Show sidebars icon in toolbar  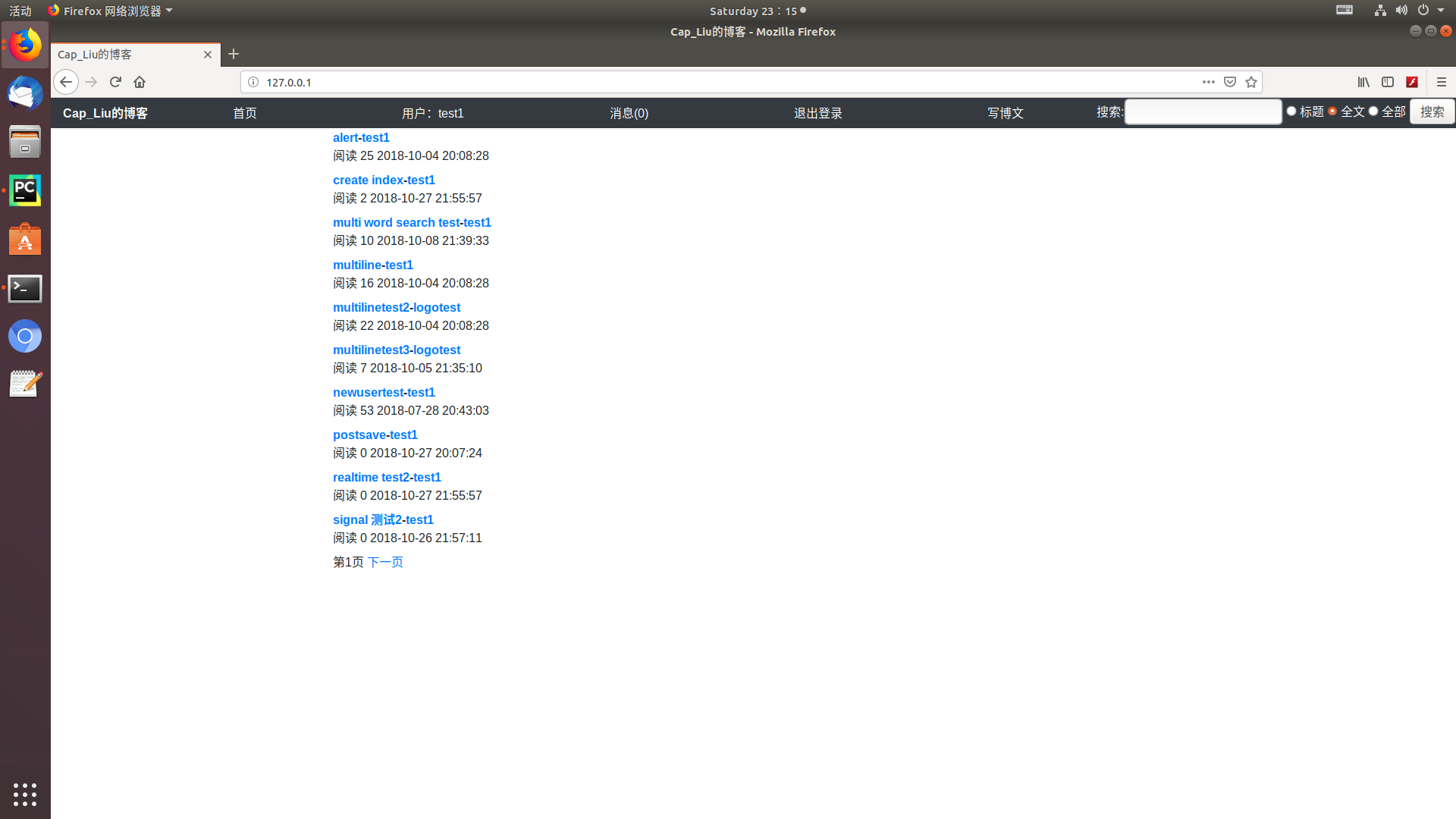point(1388,82)
